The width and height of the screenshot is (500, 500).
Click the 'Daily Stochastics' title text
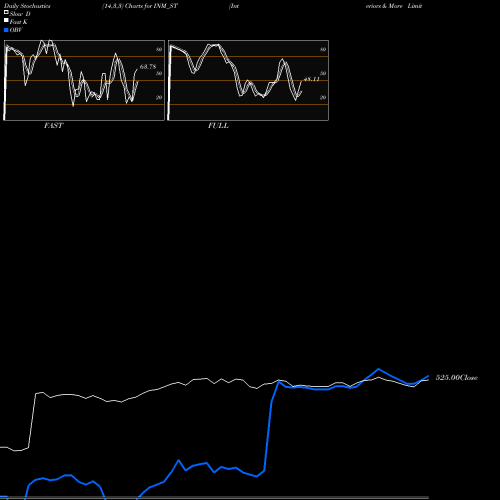click(27, 6)
